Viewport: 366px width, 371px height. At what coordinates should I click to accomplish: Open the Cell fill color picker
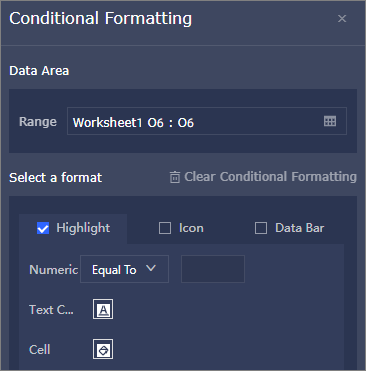103,349
